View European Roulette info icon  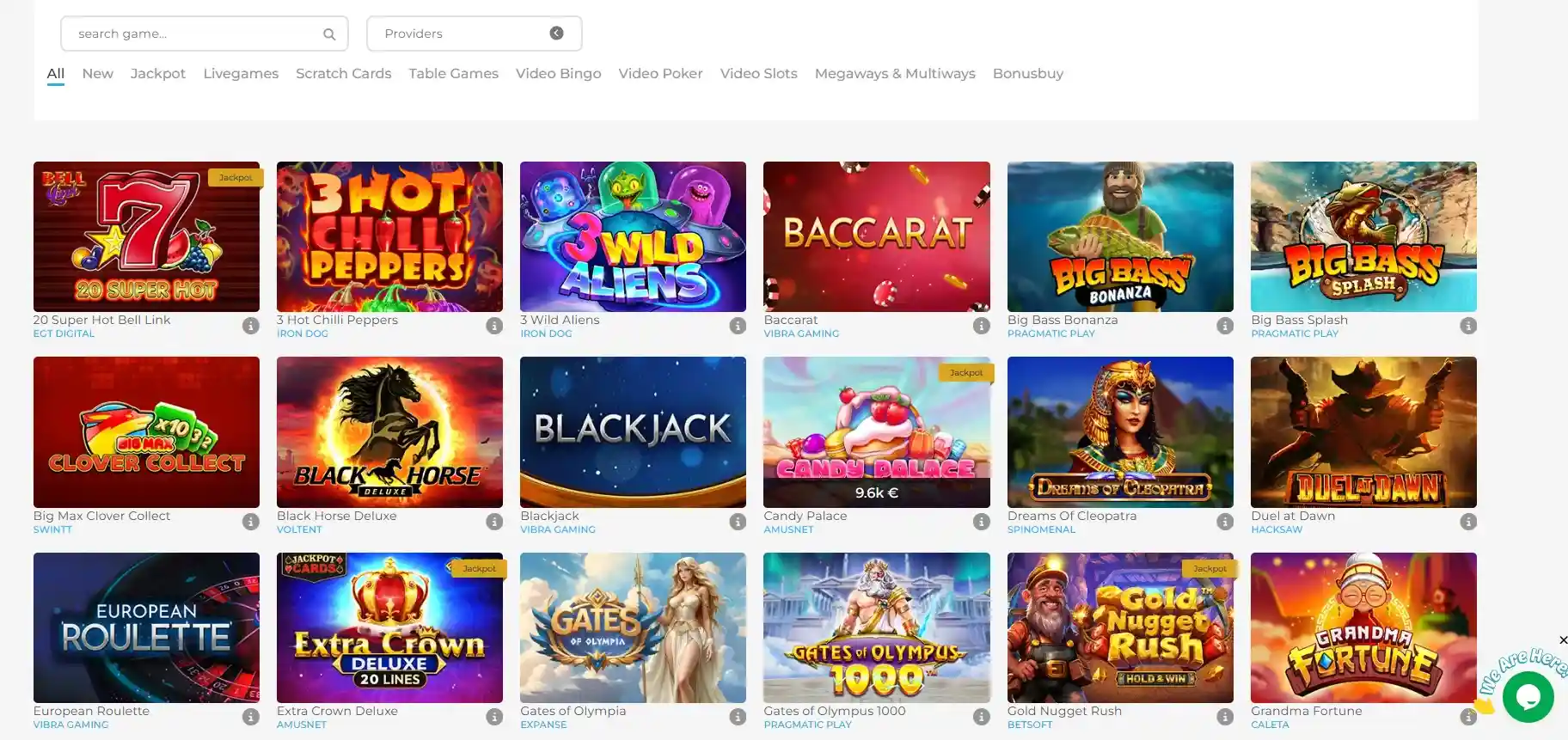point(251,717)
